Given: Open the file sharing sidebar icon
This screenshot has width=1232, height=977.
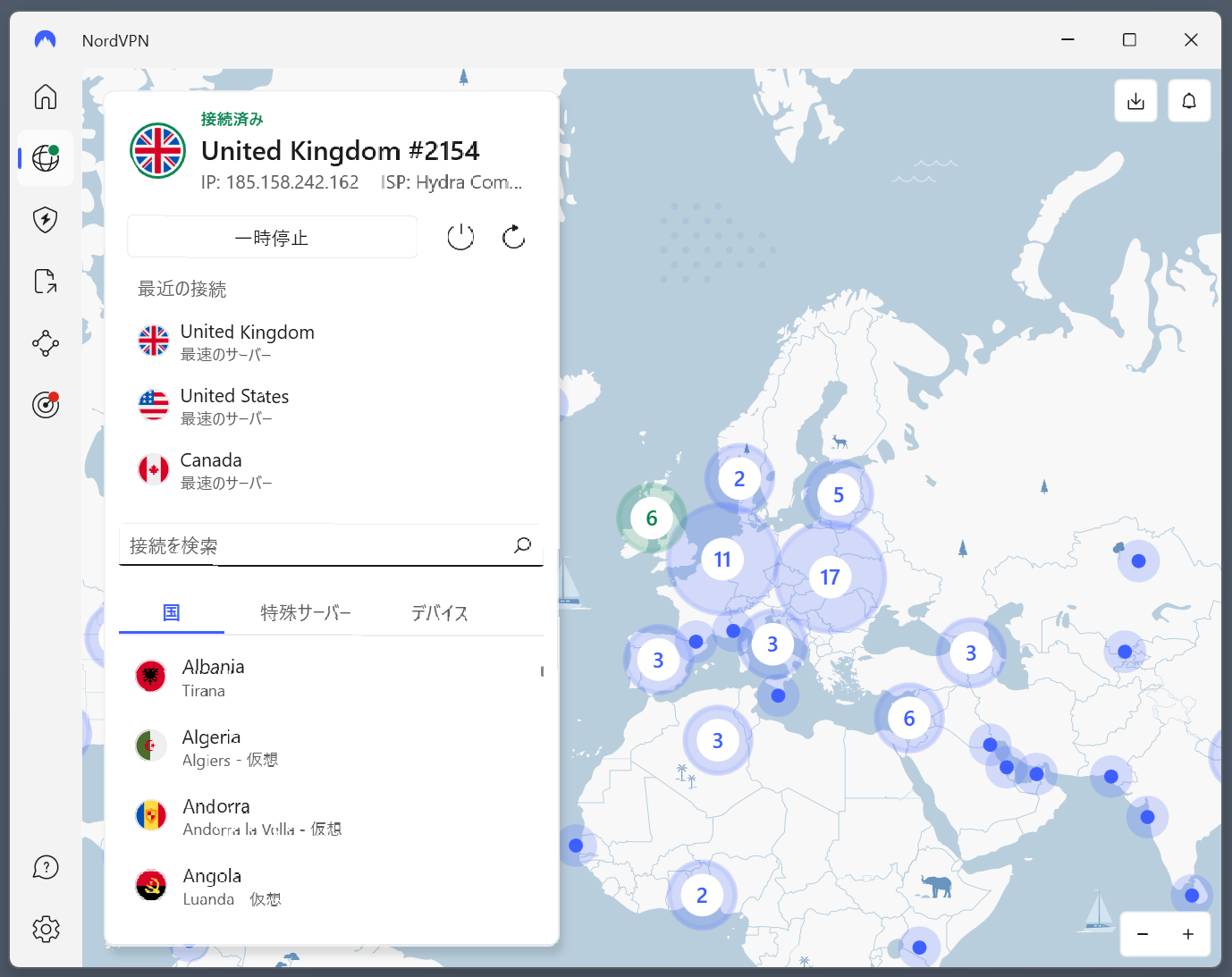Looking at the screenshot, I should click(x=46, y=282).
